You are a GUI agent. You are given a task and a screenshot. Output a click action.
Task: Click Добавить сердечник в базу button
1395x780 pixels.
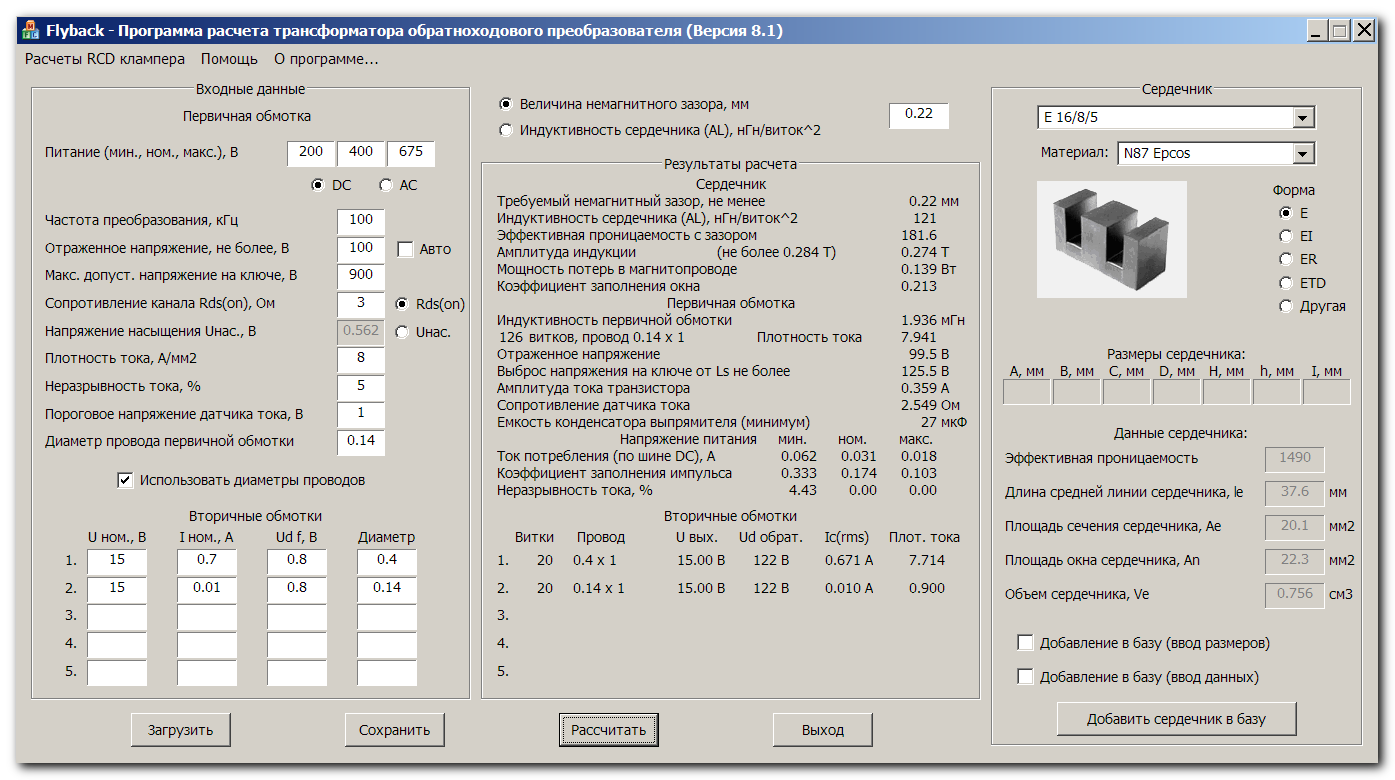(x=1176, y=719)
